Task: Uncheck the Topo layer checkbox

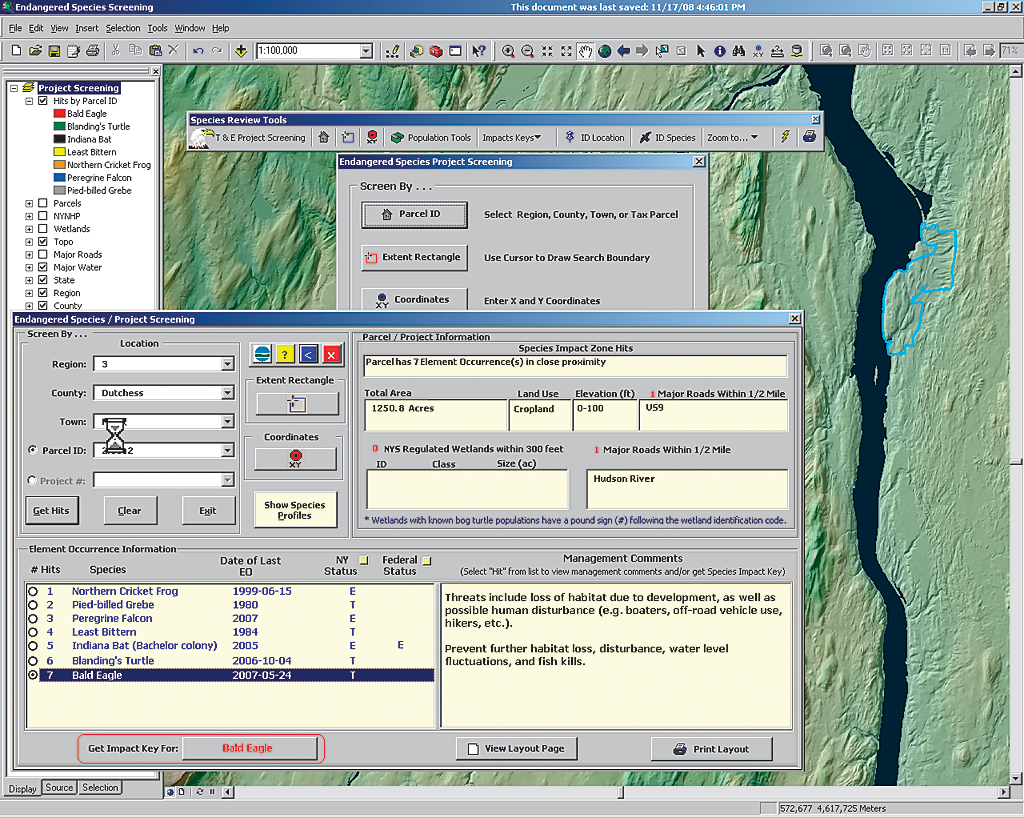Action: (x=42, y=242)
